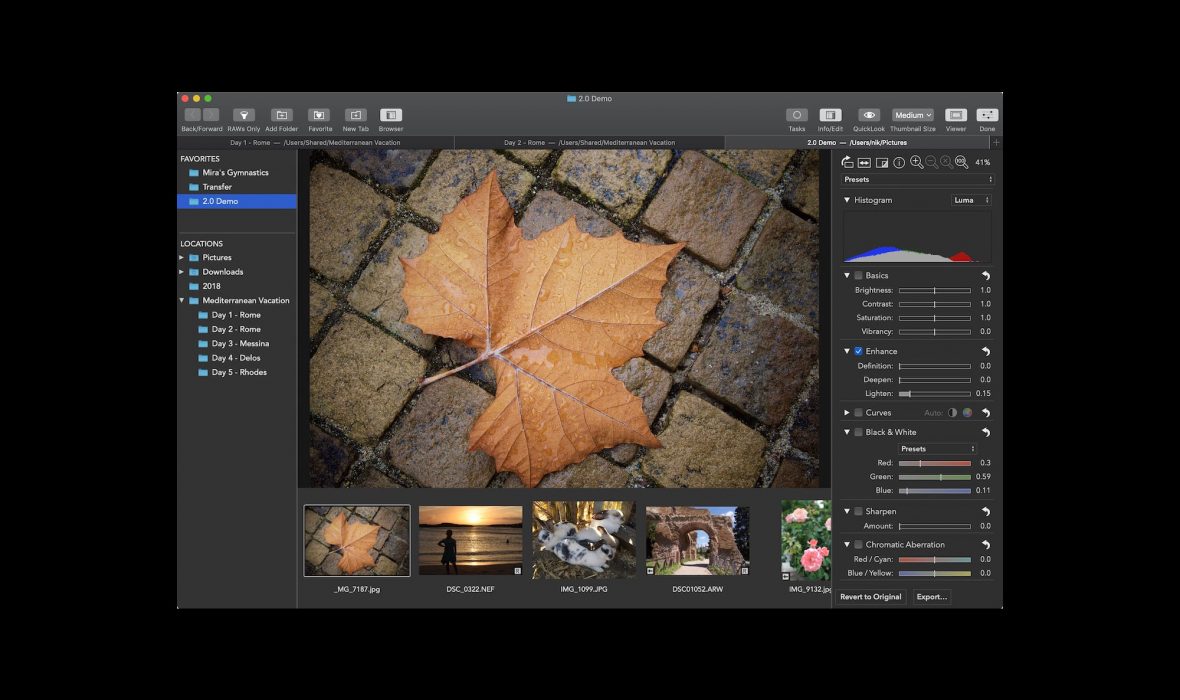1180x700 pixels.
Task: Toggle the RAWs Only filter
Action: 244,115
